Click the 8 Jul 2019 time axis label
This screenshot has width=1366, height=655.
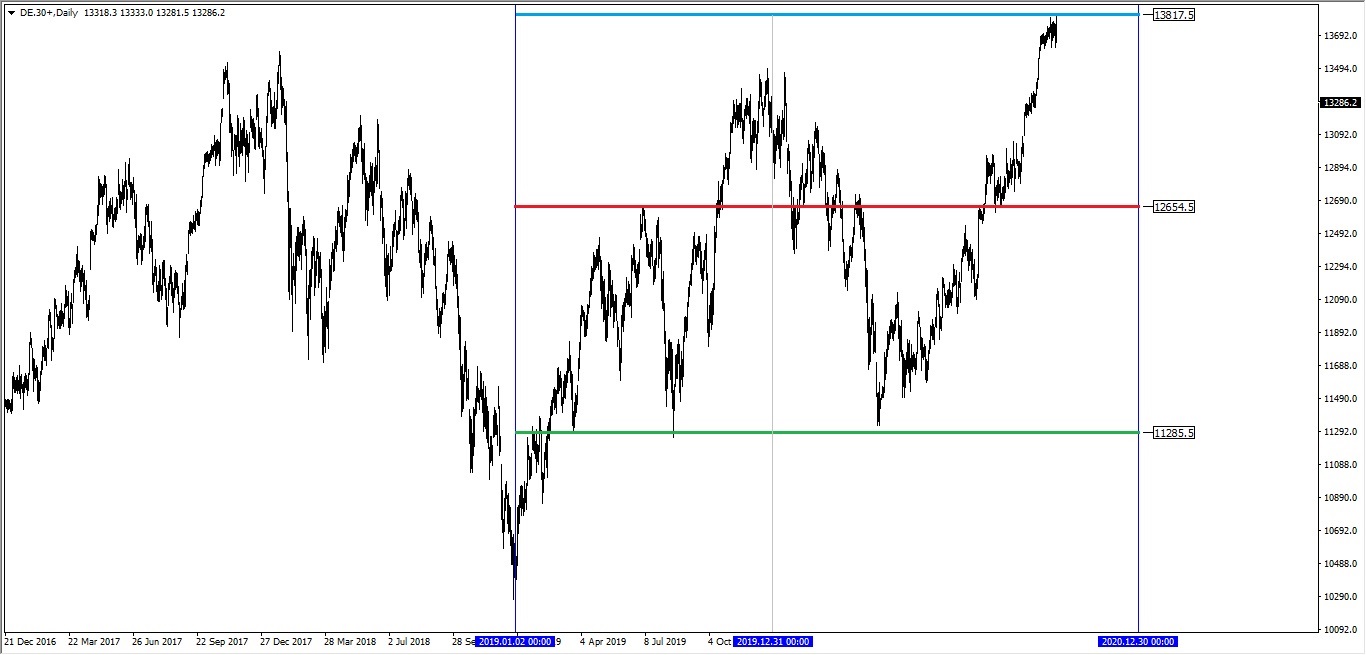[665, 642]
